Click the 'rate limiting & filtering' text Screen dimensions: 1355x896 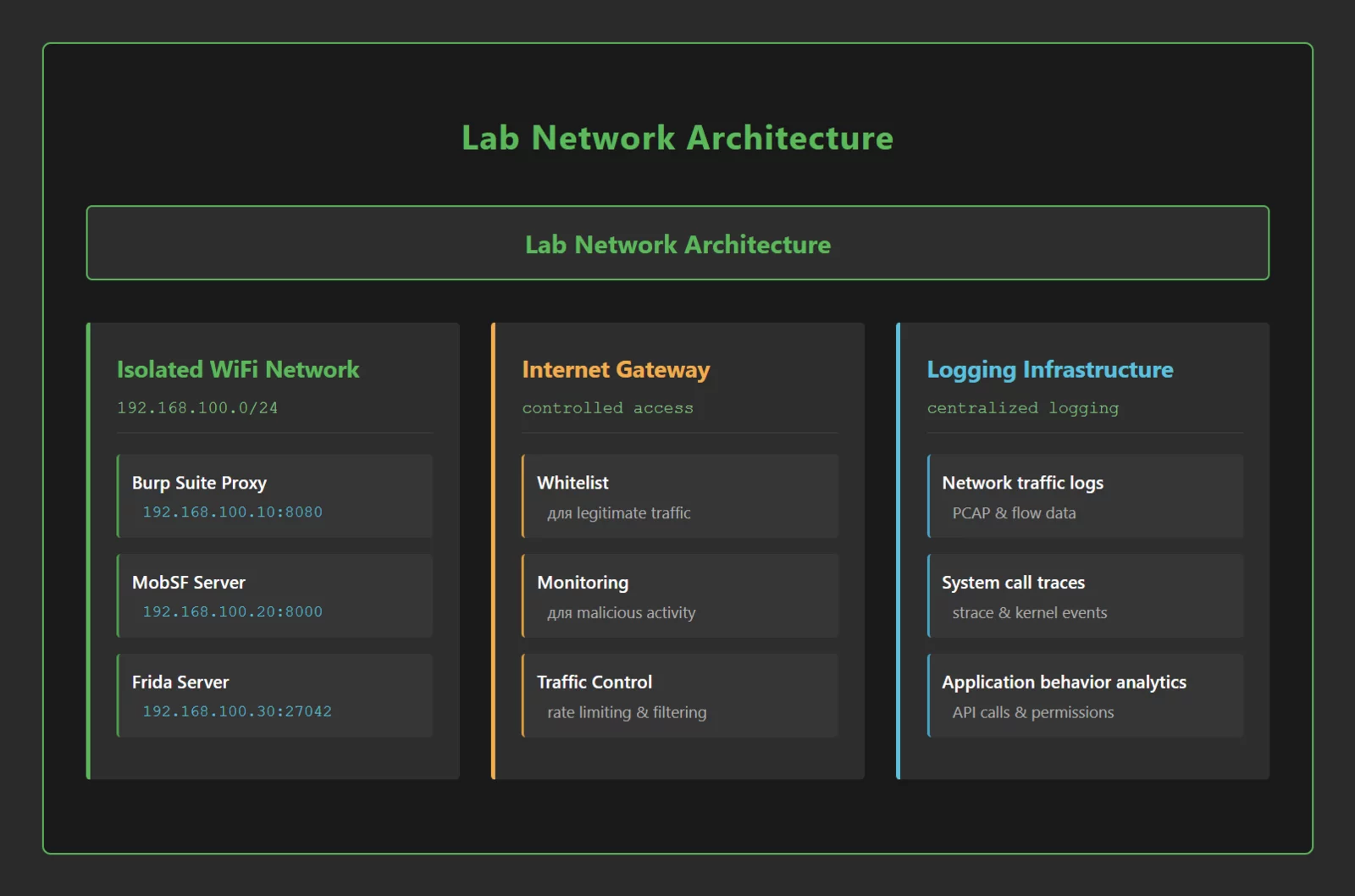(627, 712)
